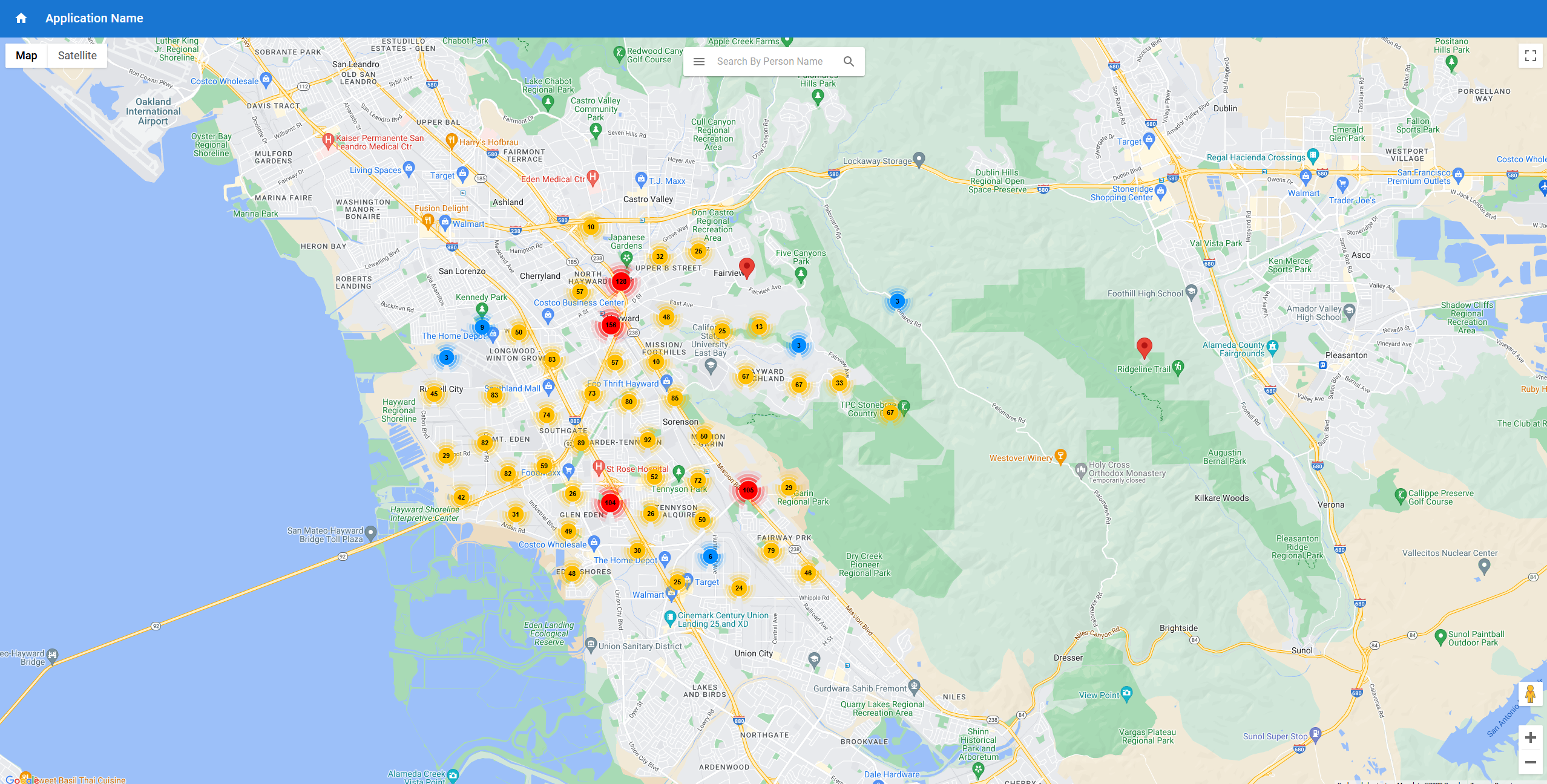Viewport: 1547px width, 784px height.
Task: Click the Search By Person Name field
Action: [769, 62]
